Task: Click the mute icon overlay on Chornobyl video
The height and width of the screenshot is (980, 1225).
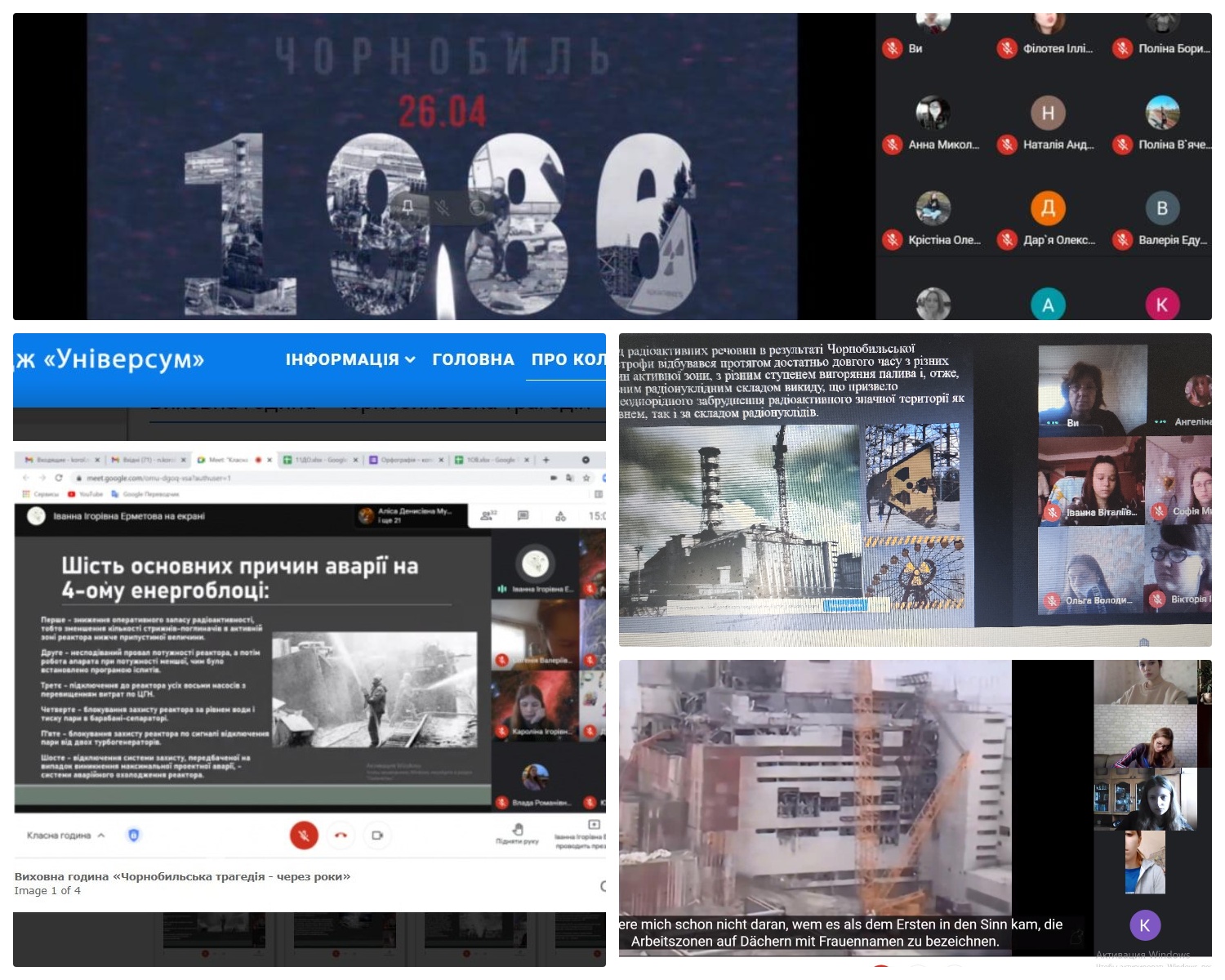Action: [x=442, y=207]
